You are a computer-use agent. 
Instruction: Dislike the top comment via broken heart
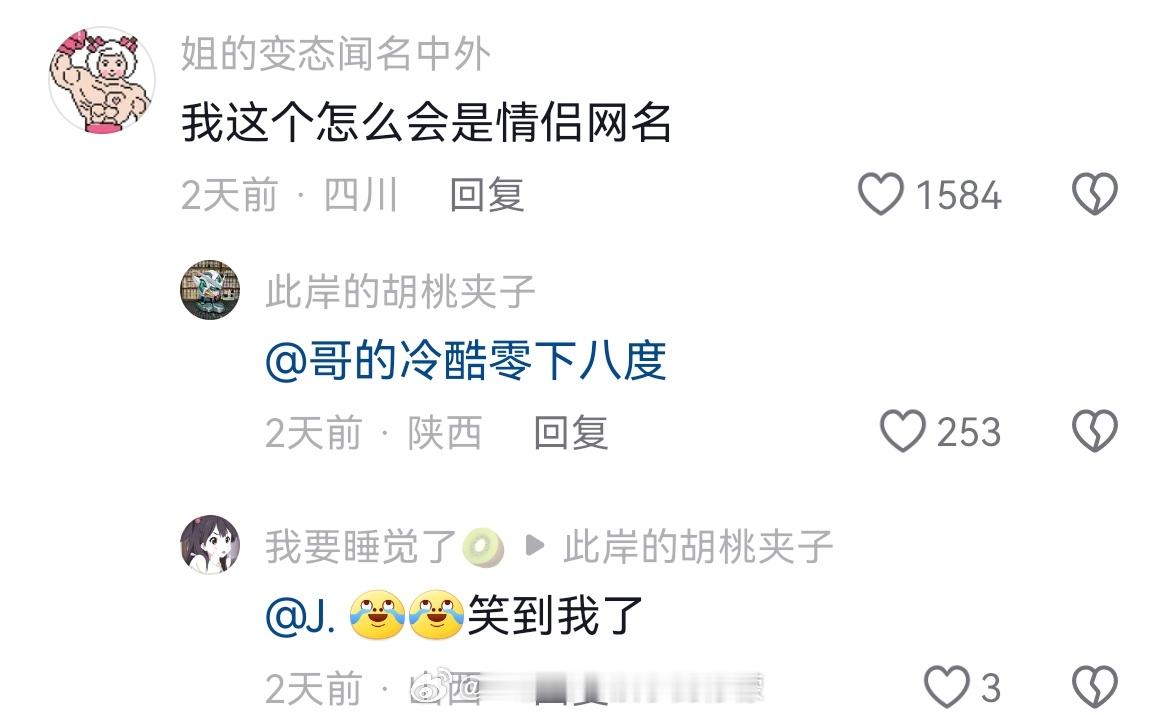pyautogui.click(x=1094, y=194)
